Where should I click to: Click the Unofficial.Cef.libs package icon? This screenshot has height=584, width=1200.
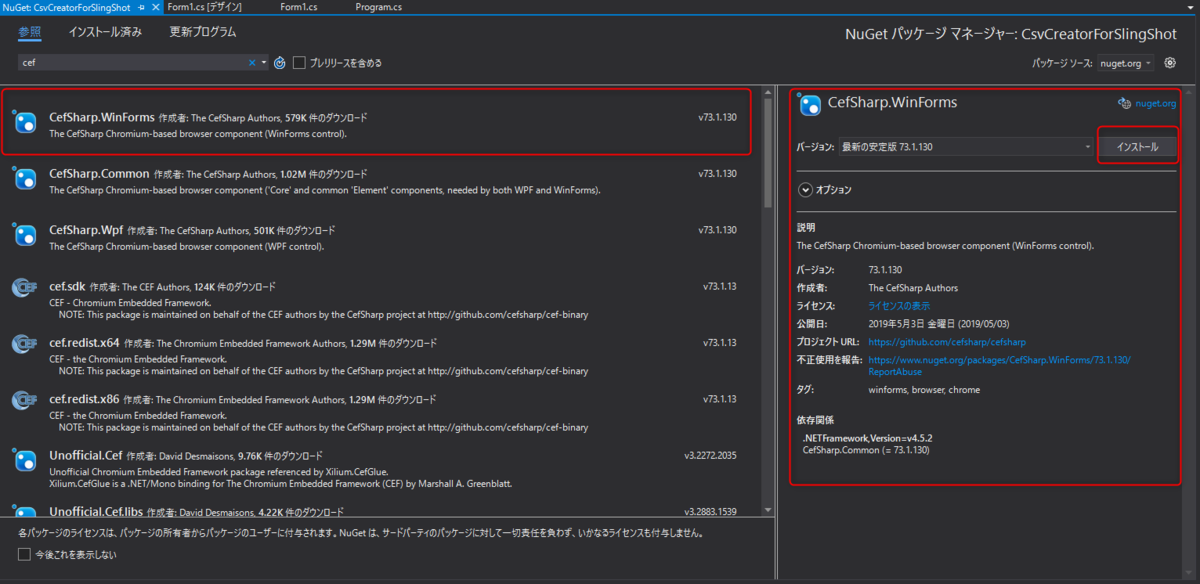(x=25, y=513)
